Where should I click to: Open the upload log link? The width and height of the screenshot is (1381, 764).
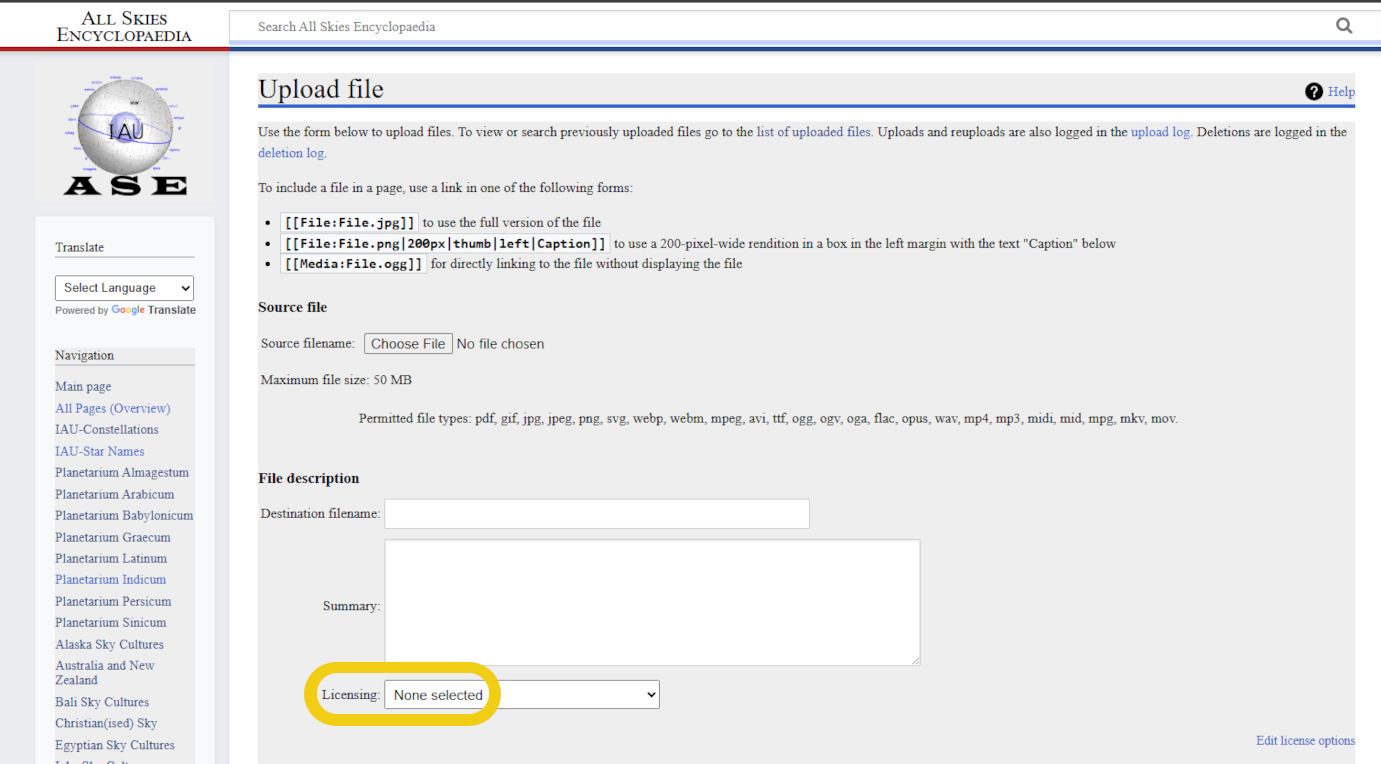pyautogui.click(x=1160, y=132)
